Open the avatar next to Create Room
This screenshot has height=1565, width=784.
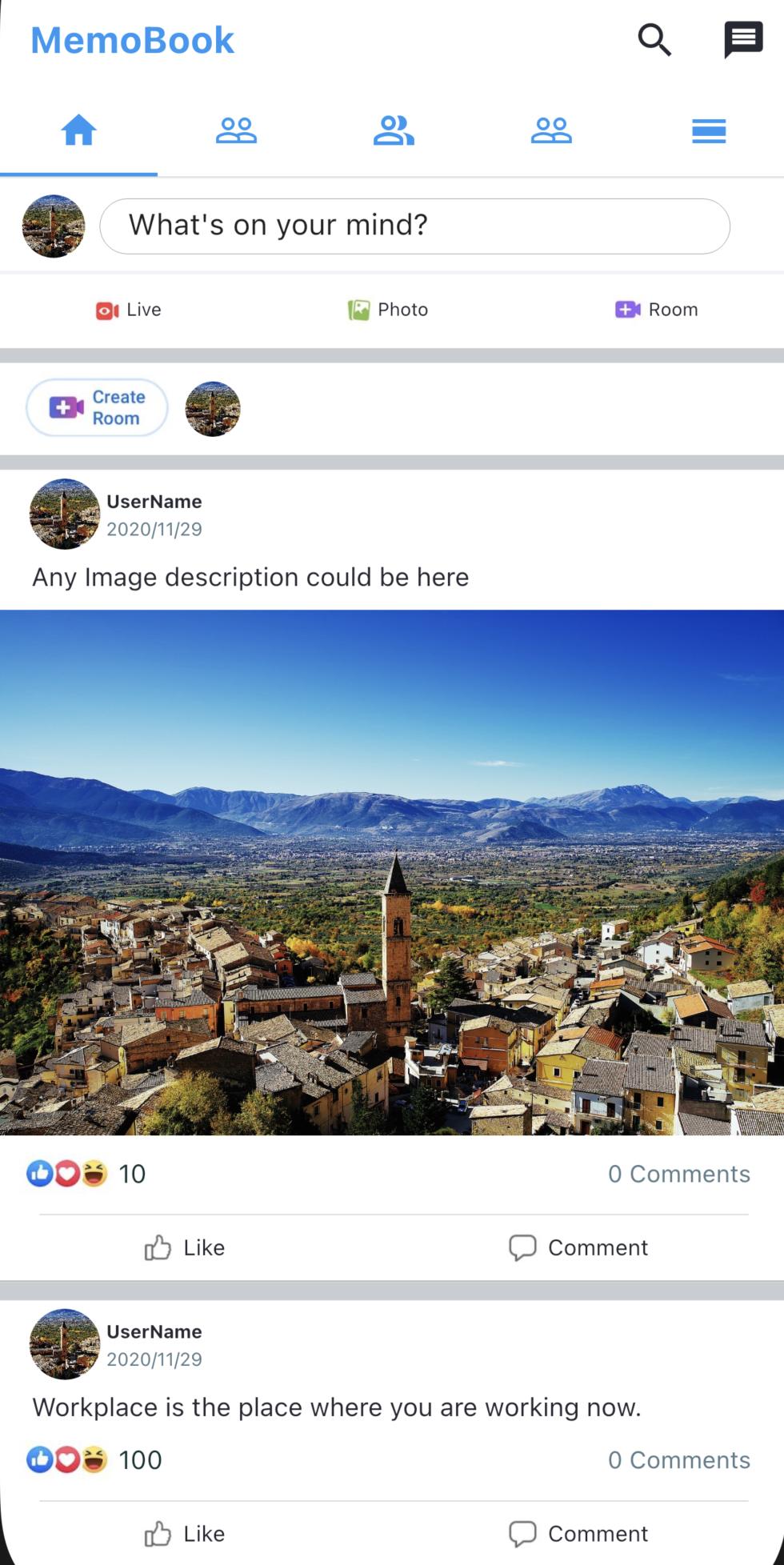(213, 408)
